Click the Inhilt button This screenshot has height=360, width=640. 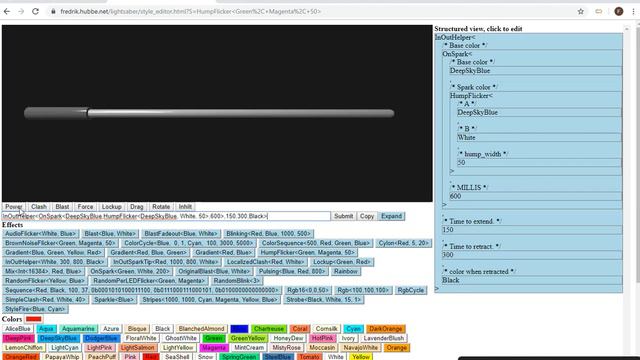pyautogui.click(x=185, y=207)
